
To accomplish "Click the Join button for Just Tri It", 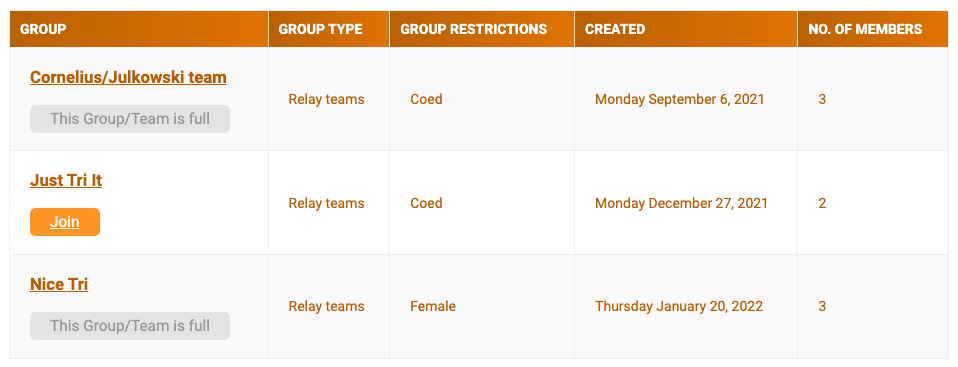I will (65, 222).
